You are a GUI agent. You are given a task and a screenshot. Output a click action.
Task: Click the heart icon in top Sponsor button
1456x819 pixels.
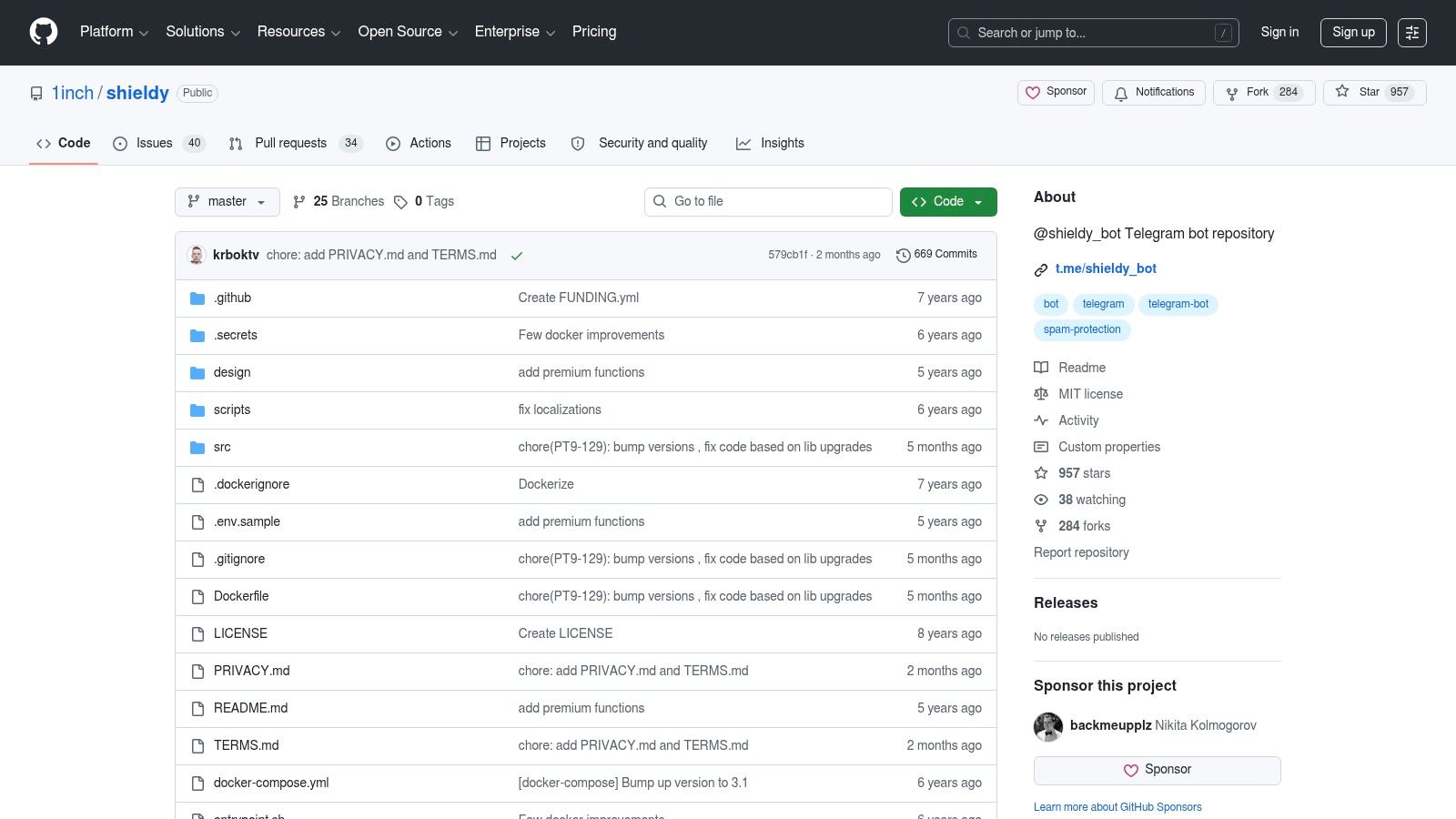pyautogui.click(x=1033, y=92)
